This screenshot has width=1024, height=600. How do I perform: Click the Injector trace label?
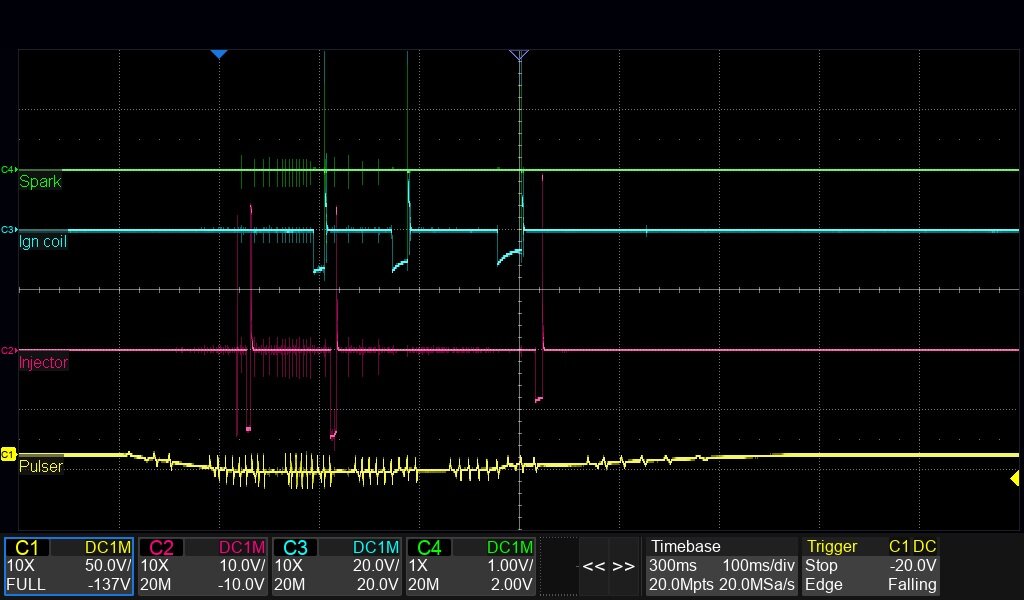[x=44, y=363]
